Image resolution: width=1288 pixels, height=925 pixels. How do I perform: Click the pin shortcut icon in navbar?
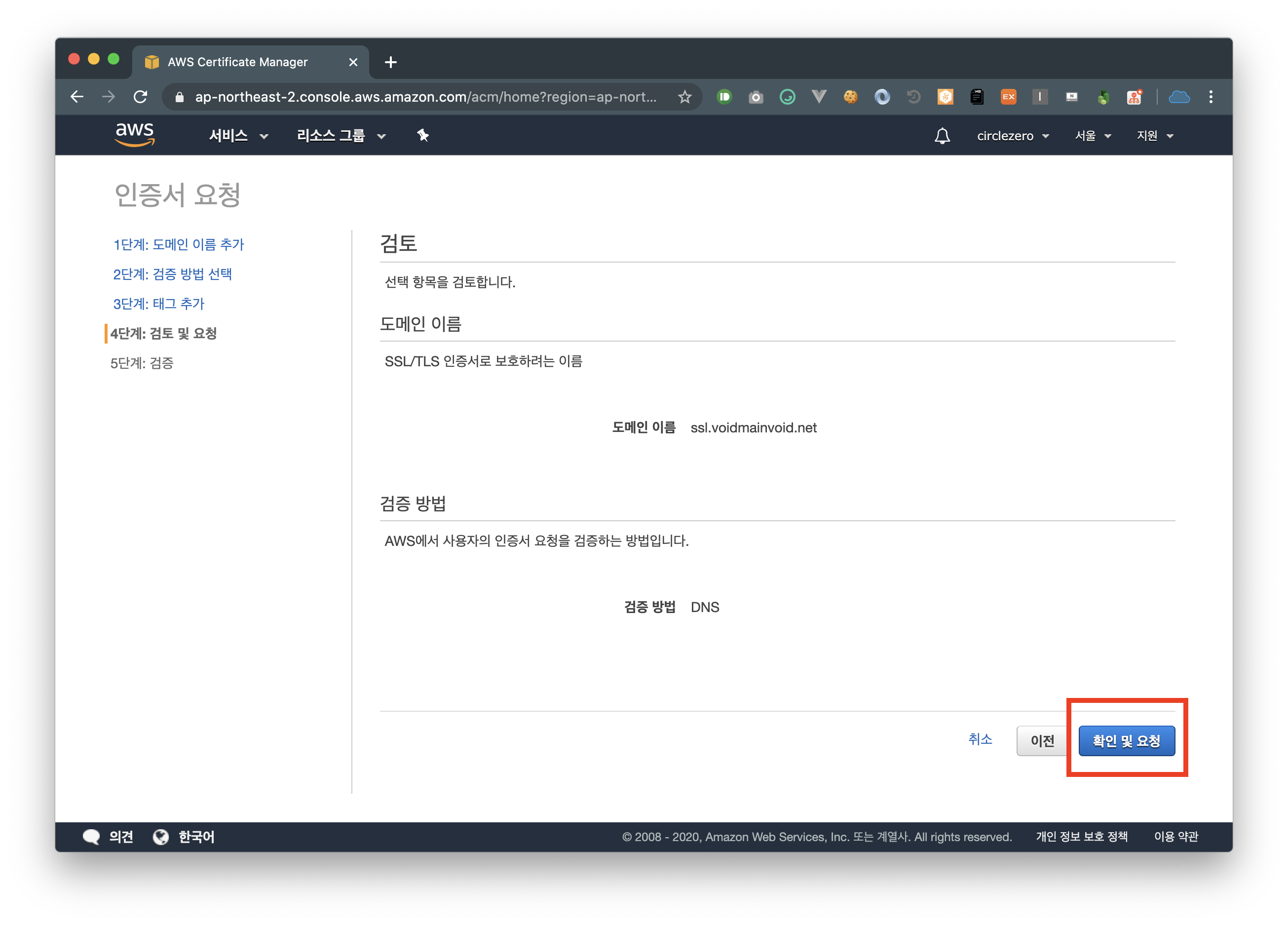tap(422, 135)
